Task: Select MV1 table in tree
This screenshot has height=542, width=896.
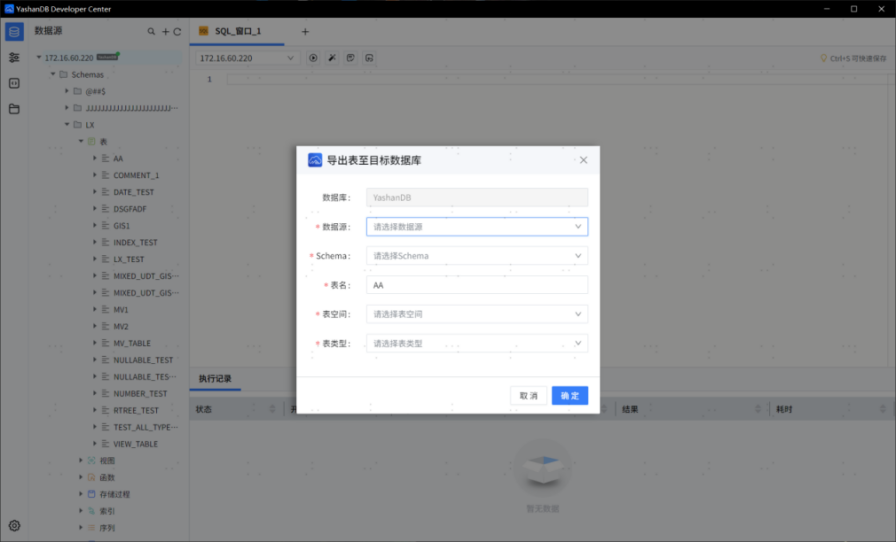Action: click(121, 310)
